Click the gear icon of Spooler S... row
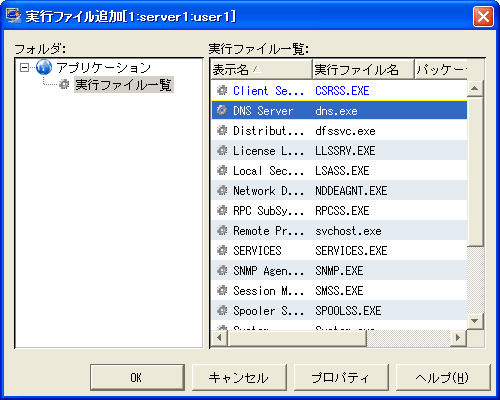Screen dimensions: 500x400 tap(222, 310)
